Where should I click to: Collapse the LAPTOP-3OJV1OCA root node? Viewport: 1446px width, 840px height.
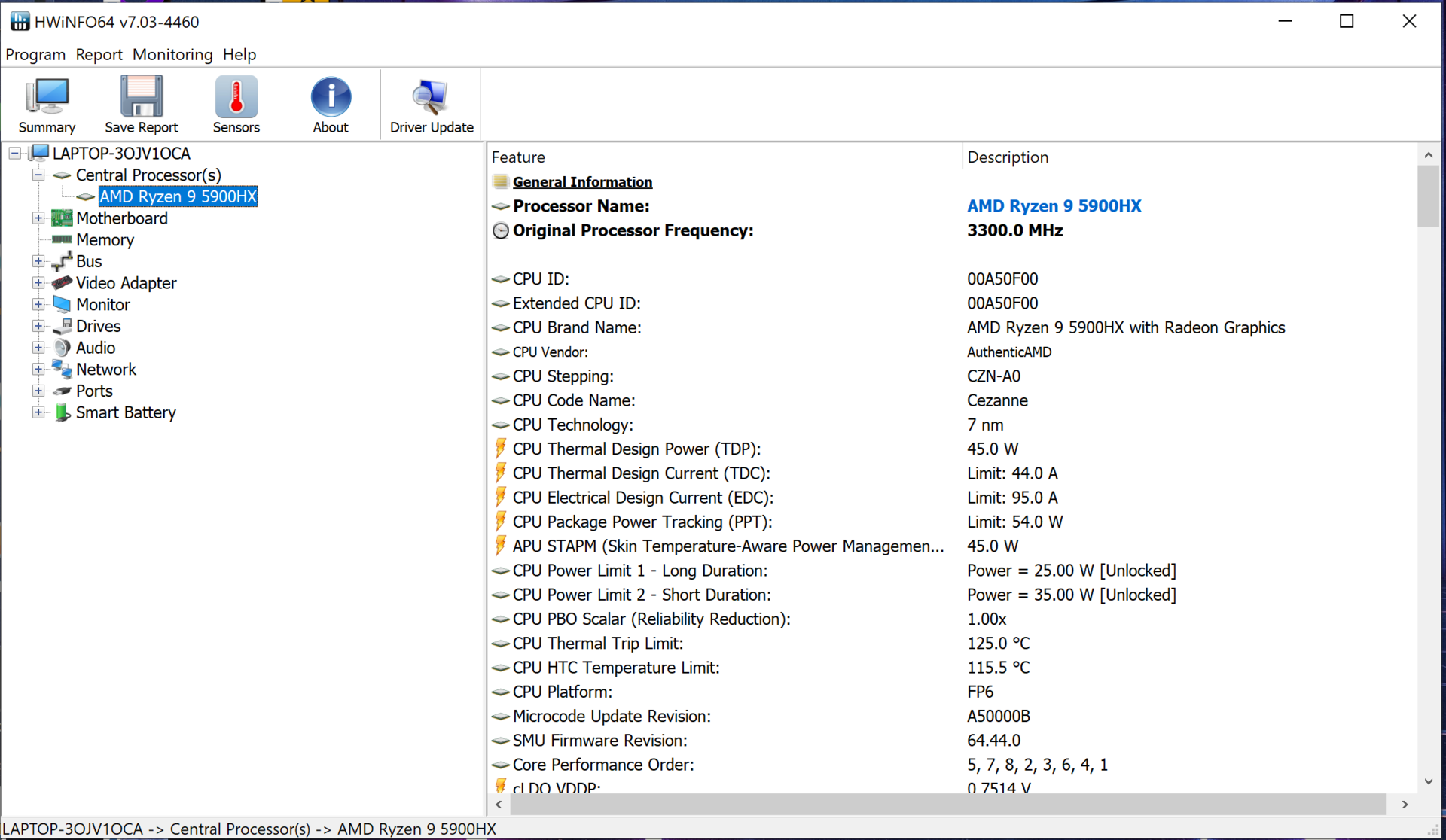tap(15, 154)
